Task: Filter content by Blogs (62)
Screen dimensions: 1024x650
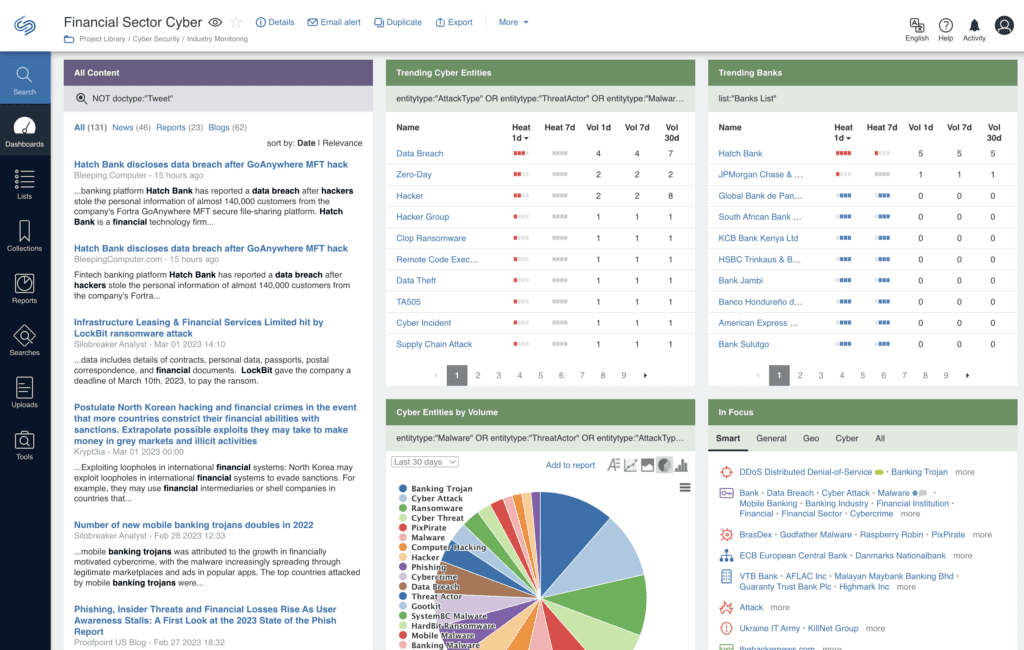Action: (227, 127)
